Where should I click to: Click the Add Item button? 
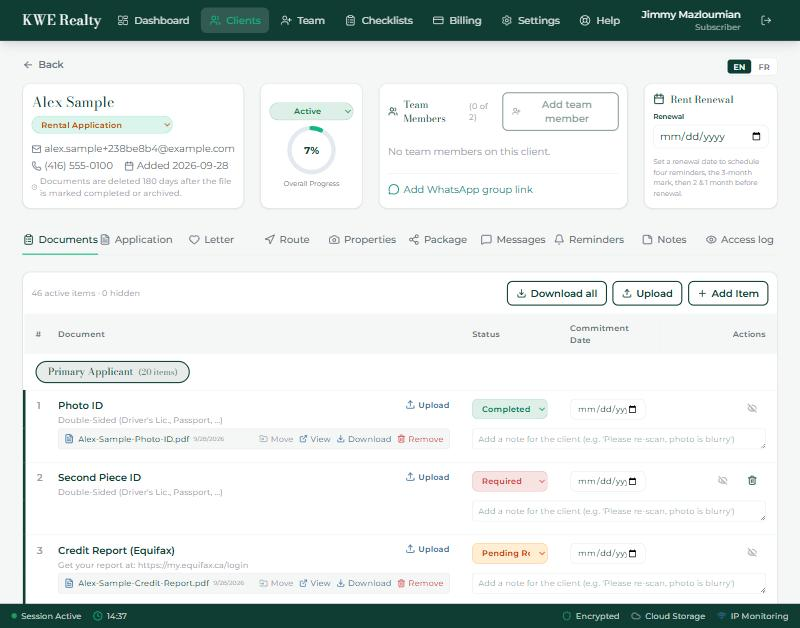tap(728, 293)
